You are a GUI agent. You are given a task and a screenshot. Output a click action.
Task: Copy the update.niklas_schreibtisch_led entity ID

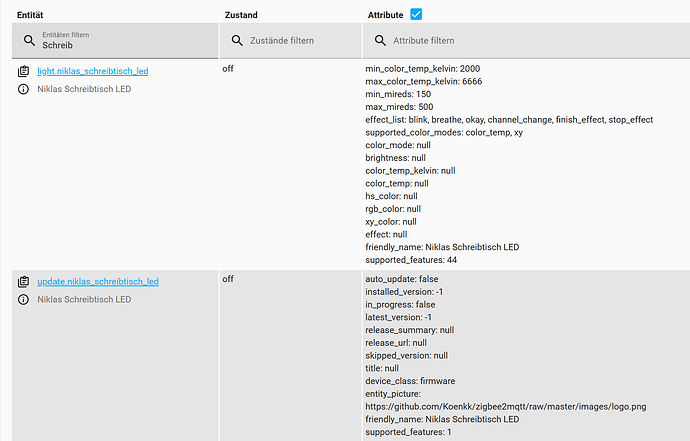[x=24, y=282]
